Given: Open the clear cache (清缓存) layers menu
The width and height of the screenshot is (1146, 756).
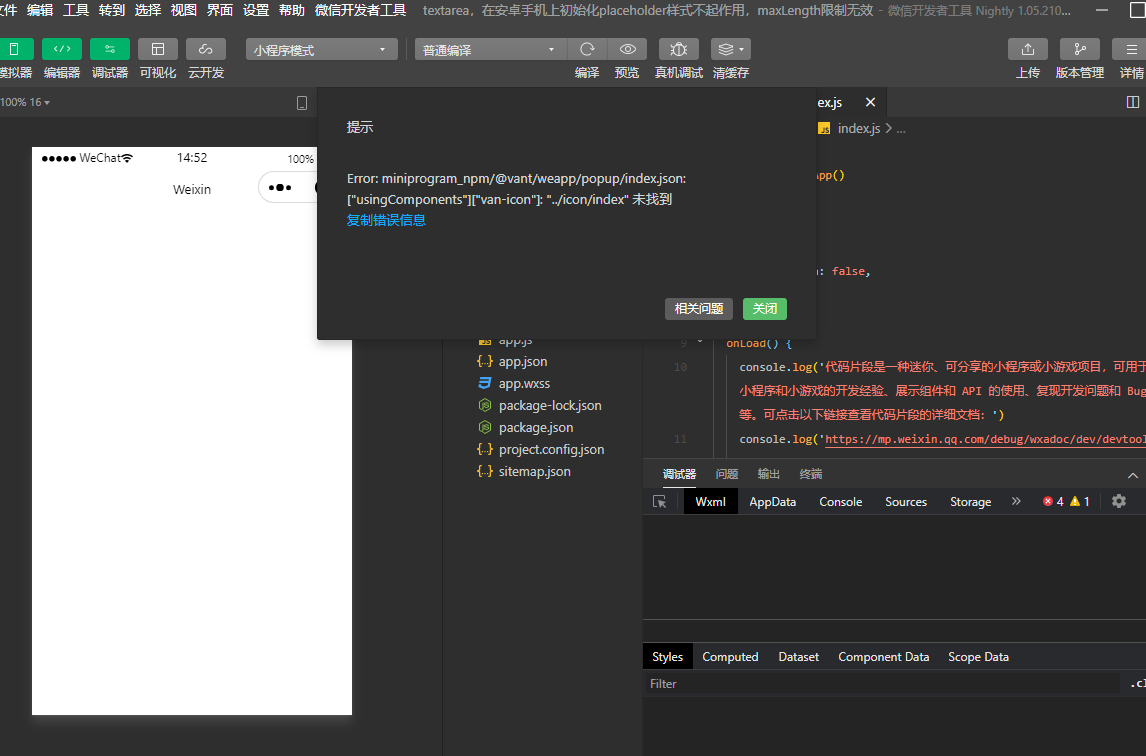Looking at the screenshot, I should tap(730, 49).
